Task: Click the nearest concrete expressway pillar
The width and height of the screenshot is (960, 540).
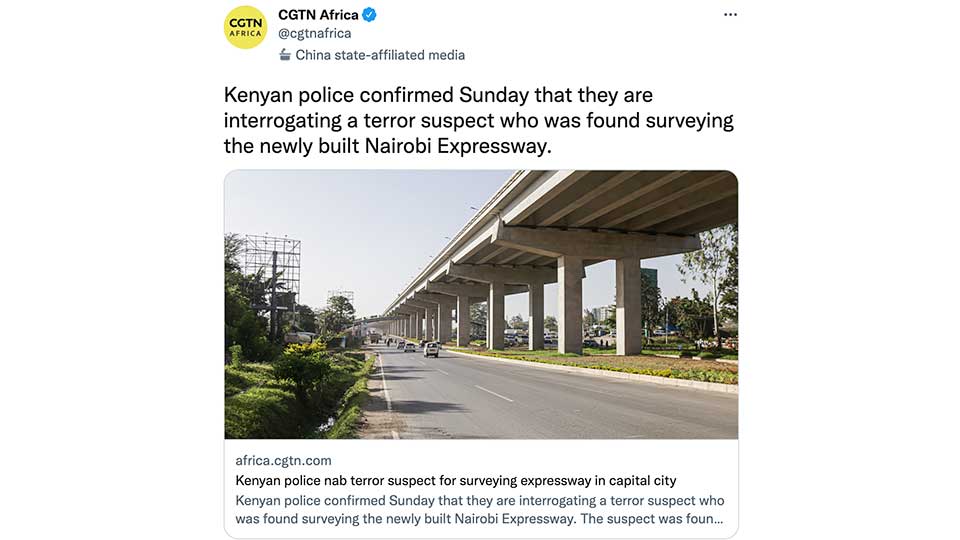Action: click(x=628, y=306)
